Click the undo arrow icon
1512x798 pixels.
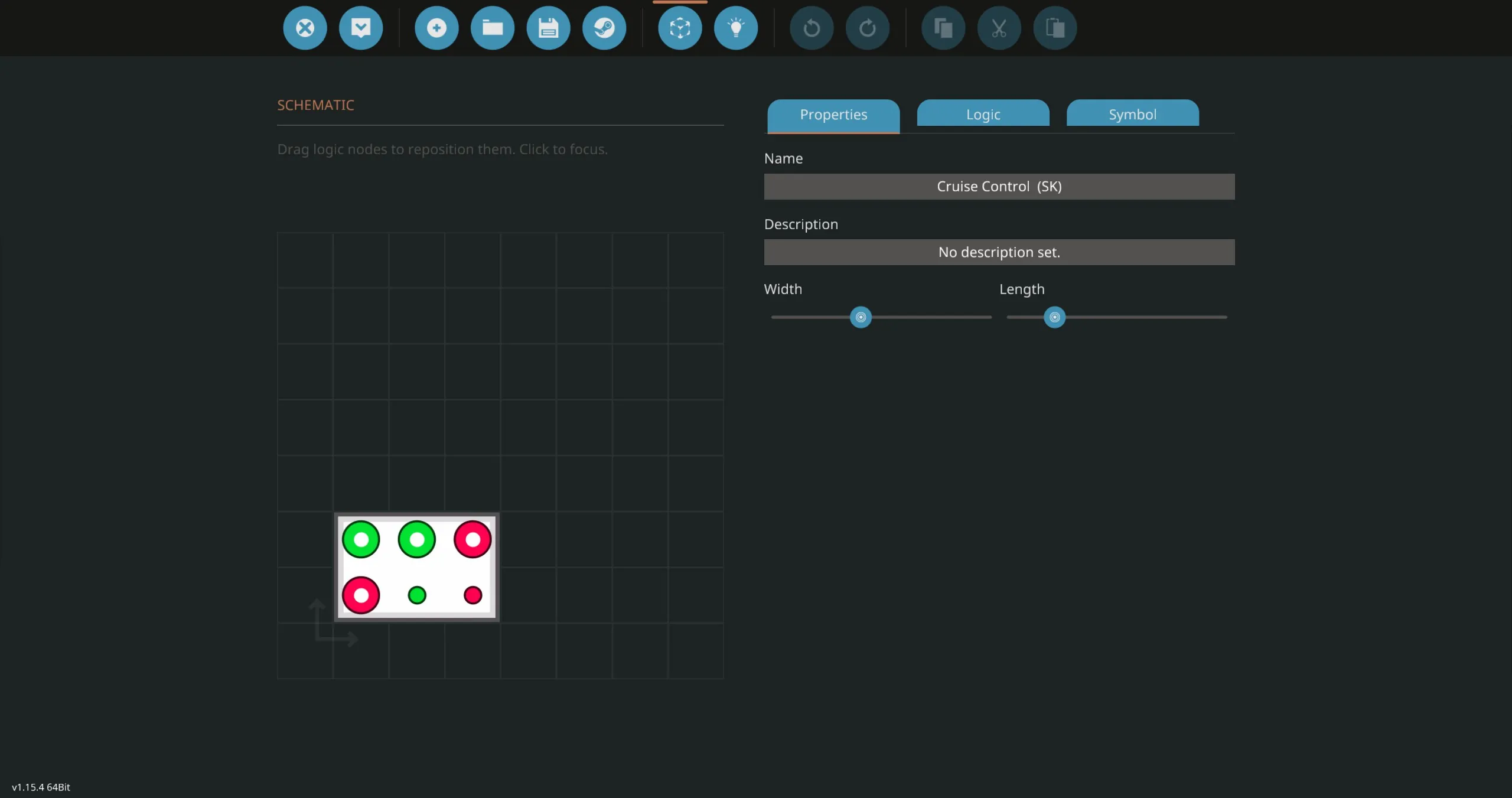[x=812, y=28]
